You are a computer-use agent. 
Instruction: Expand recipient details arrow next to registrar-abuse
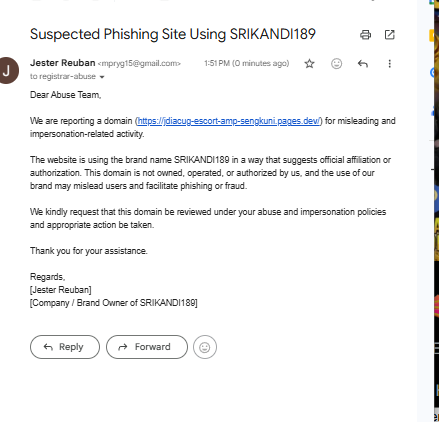coord(102,77)
